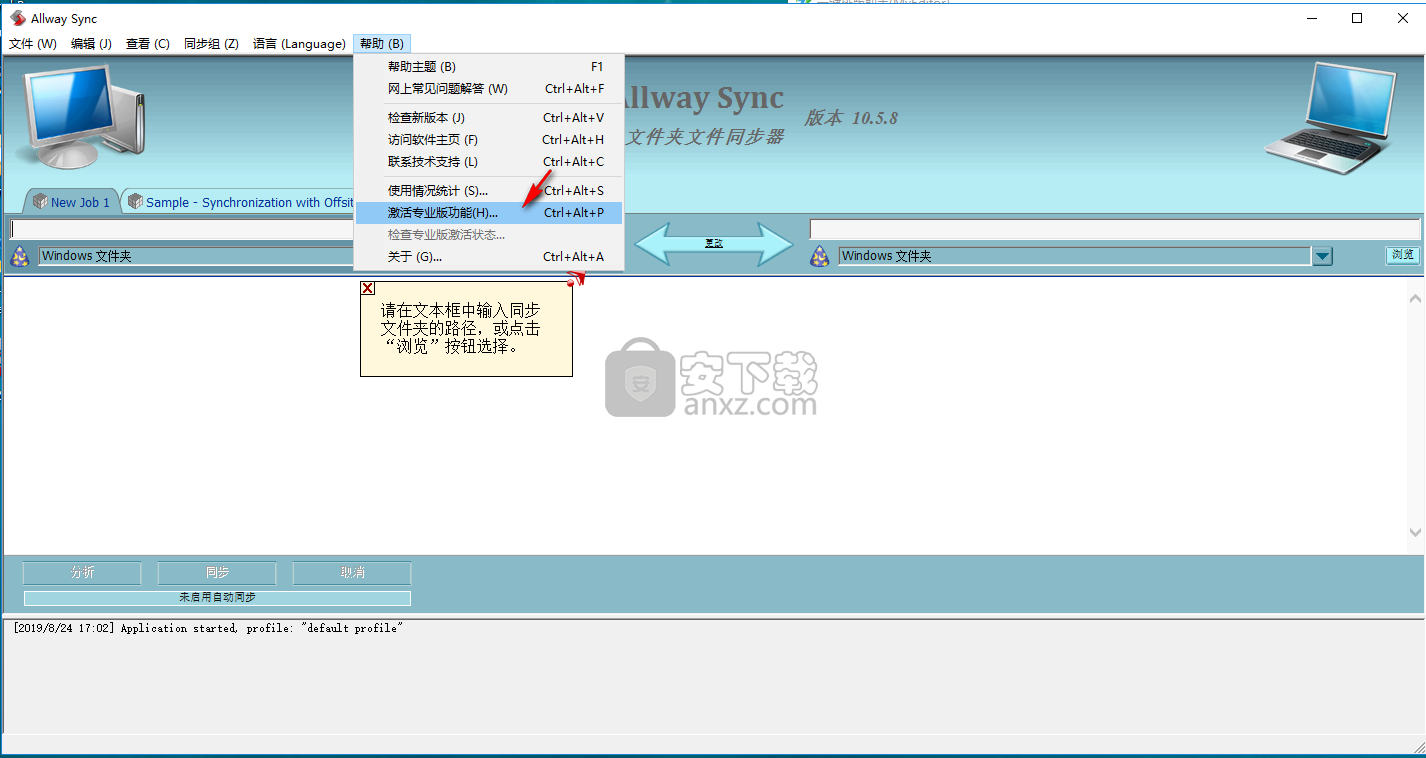Click the right sync folder path field
1426x758 pixels.
[x=1115, y=229]
